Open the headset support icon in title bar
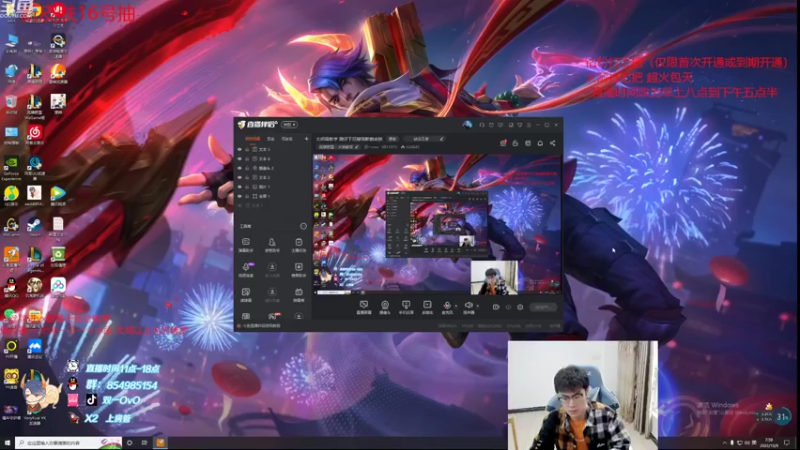 point(482,124)
